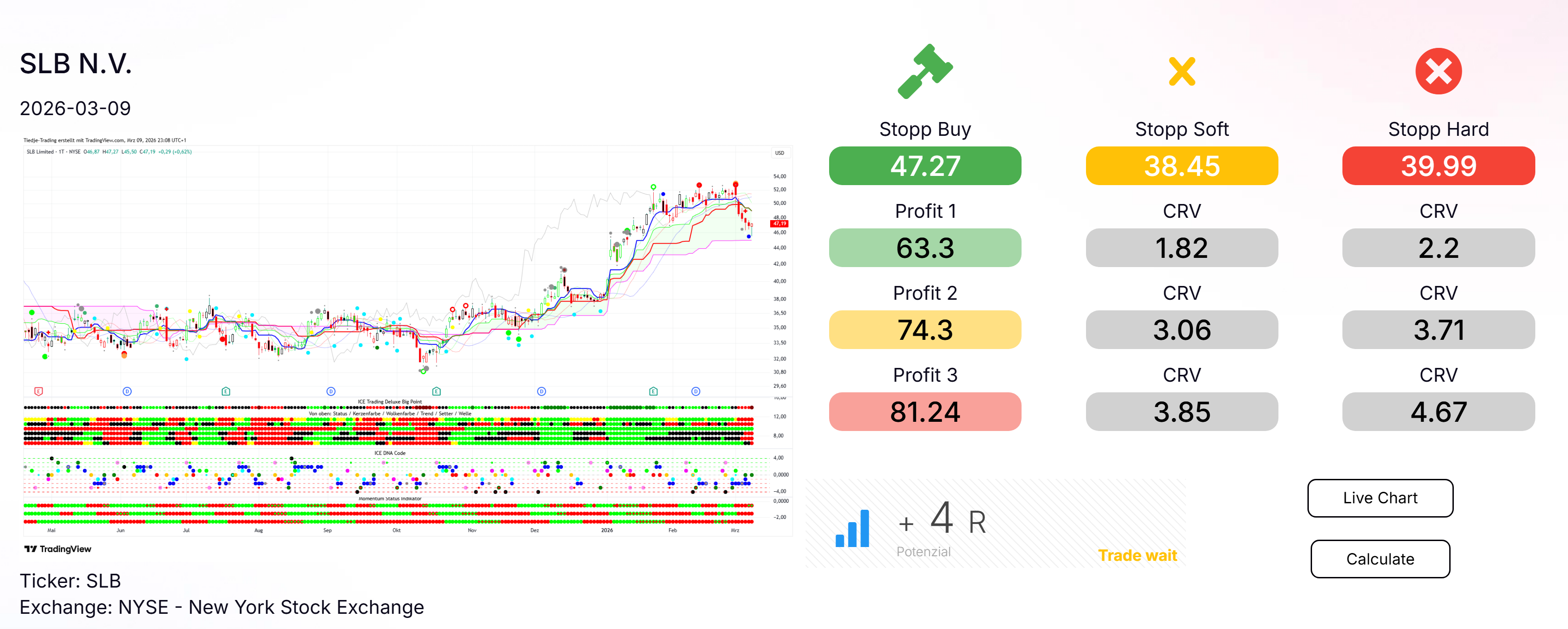Click the Trade wait status label
Viewport: 1568px width, 629px height.
coord(1137,555)
